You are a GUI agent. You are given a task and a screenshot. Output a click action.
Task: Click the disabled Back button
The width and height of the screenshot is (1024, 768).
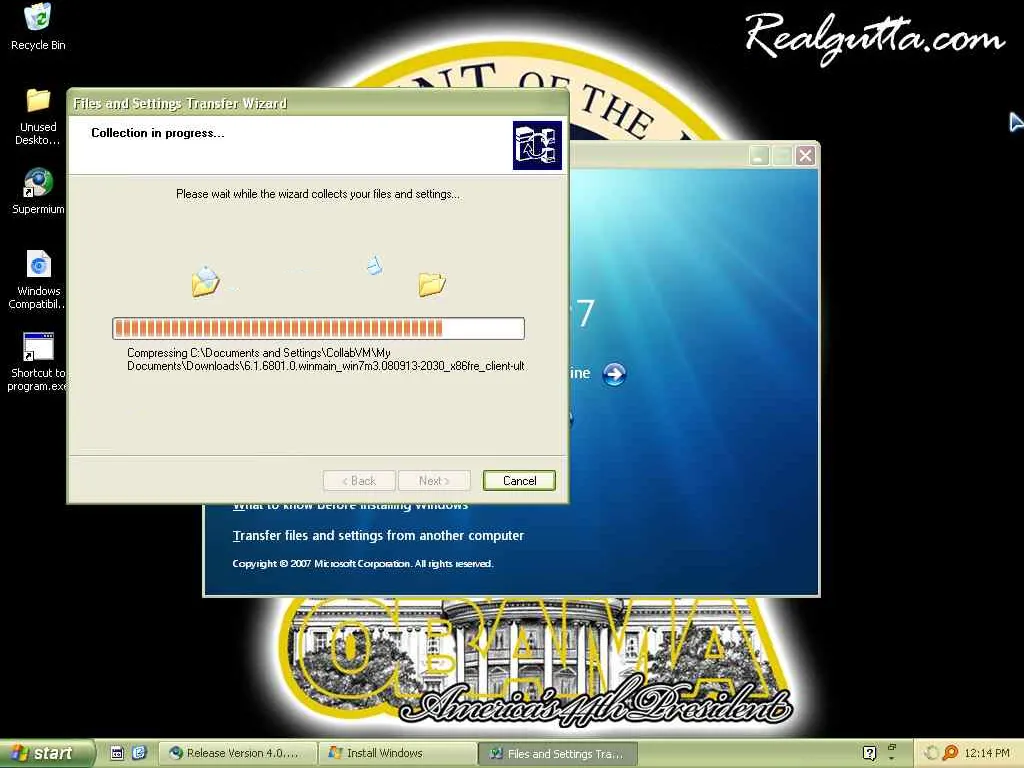[359, 481]
